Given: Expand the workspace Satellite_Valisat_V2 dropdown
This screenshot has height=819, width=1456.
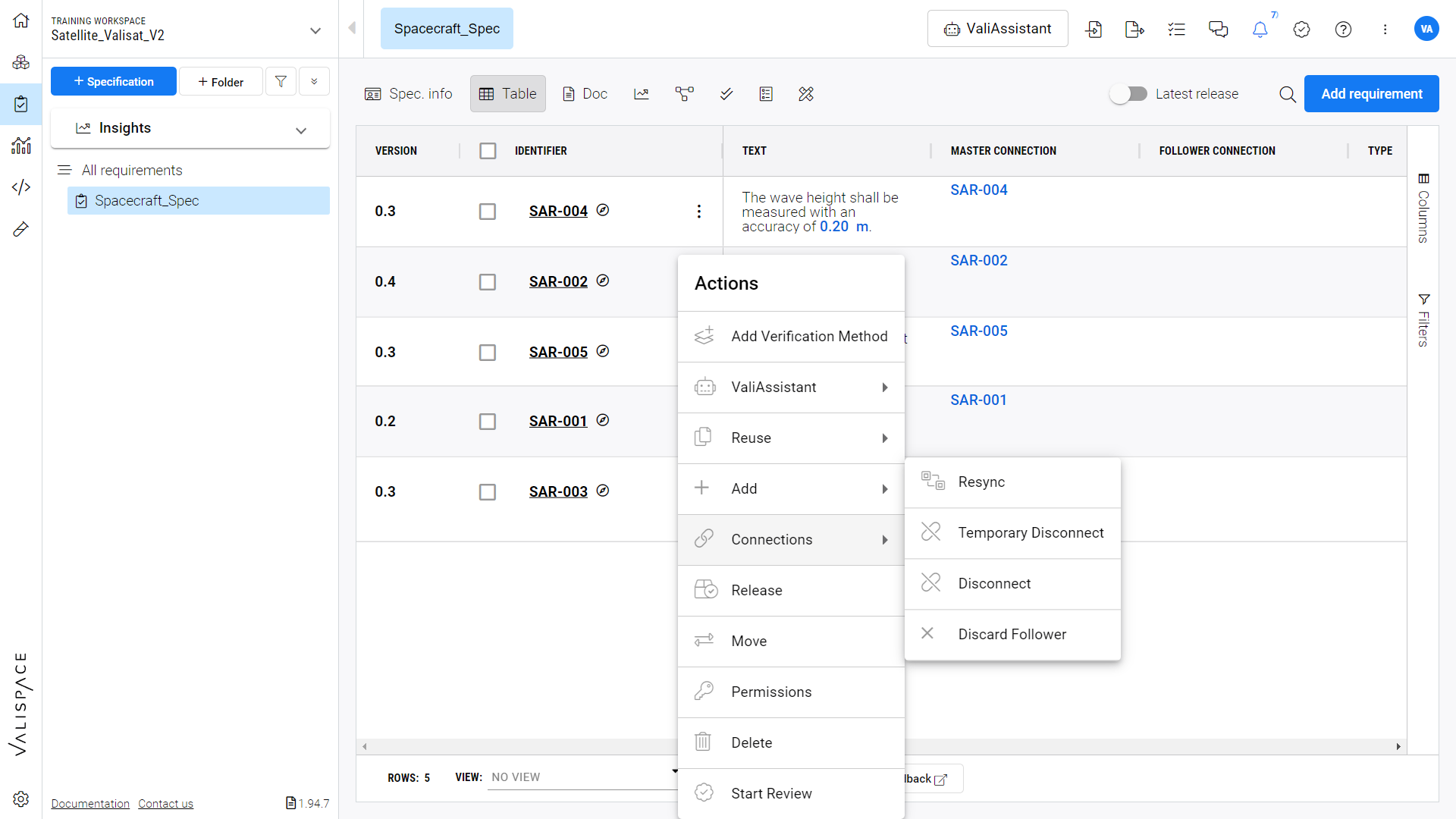Looking at the screenshot, I should (x=315, y=30).
